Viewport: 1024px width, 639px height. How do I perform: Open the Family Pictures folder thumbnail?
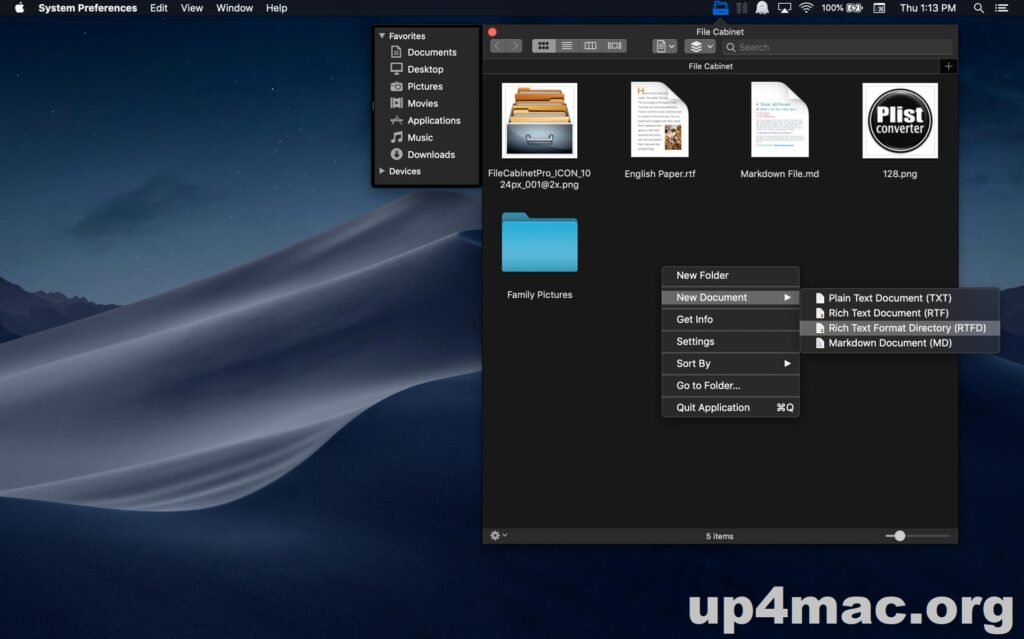[x=539, y=243]
